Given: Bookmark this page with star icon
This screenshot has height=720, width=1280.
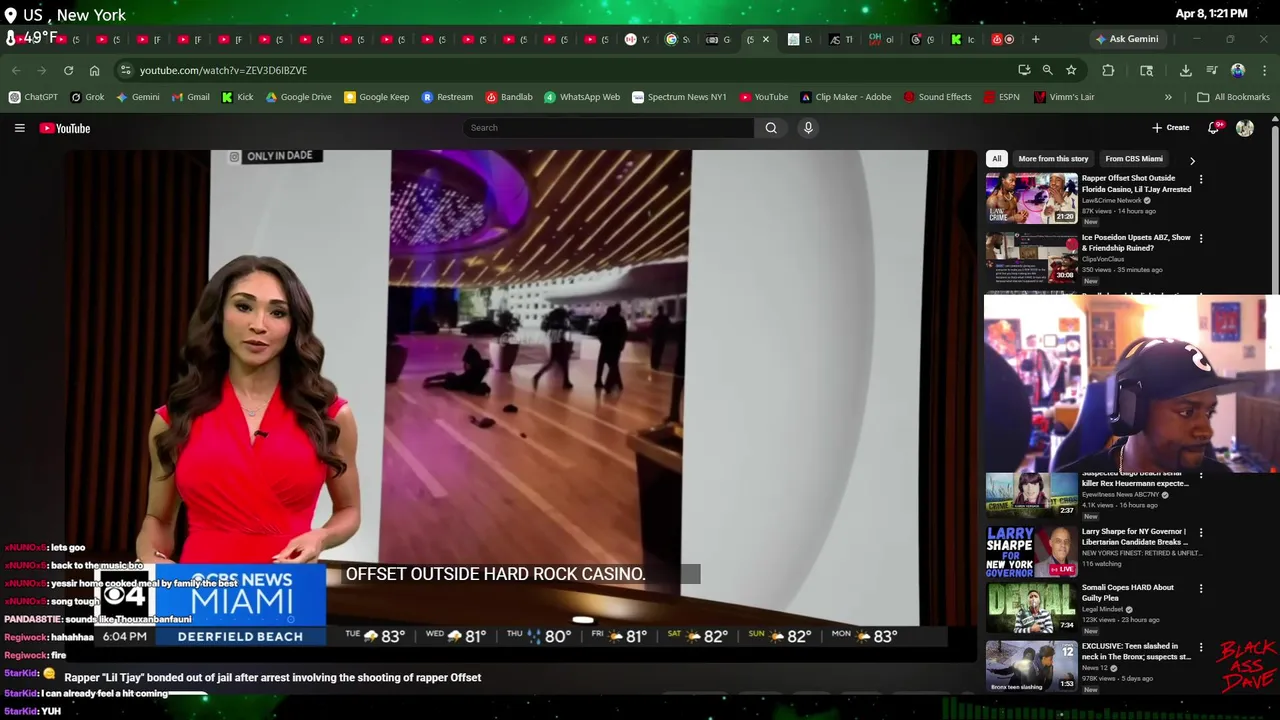Looking at the screenshot, I should click(x=1071, y=70).
